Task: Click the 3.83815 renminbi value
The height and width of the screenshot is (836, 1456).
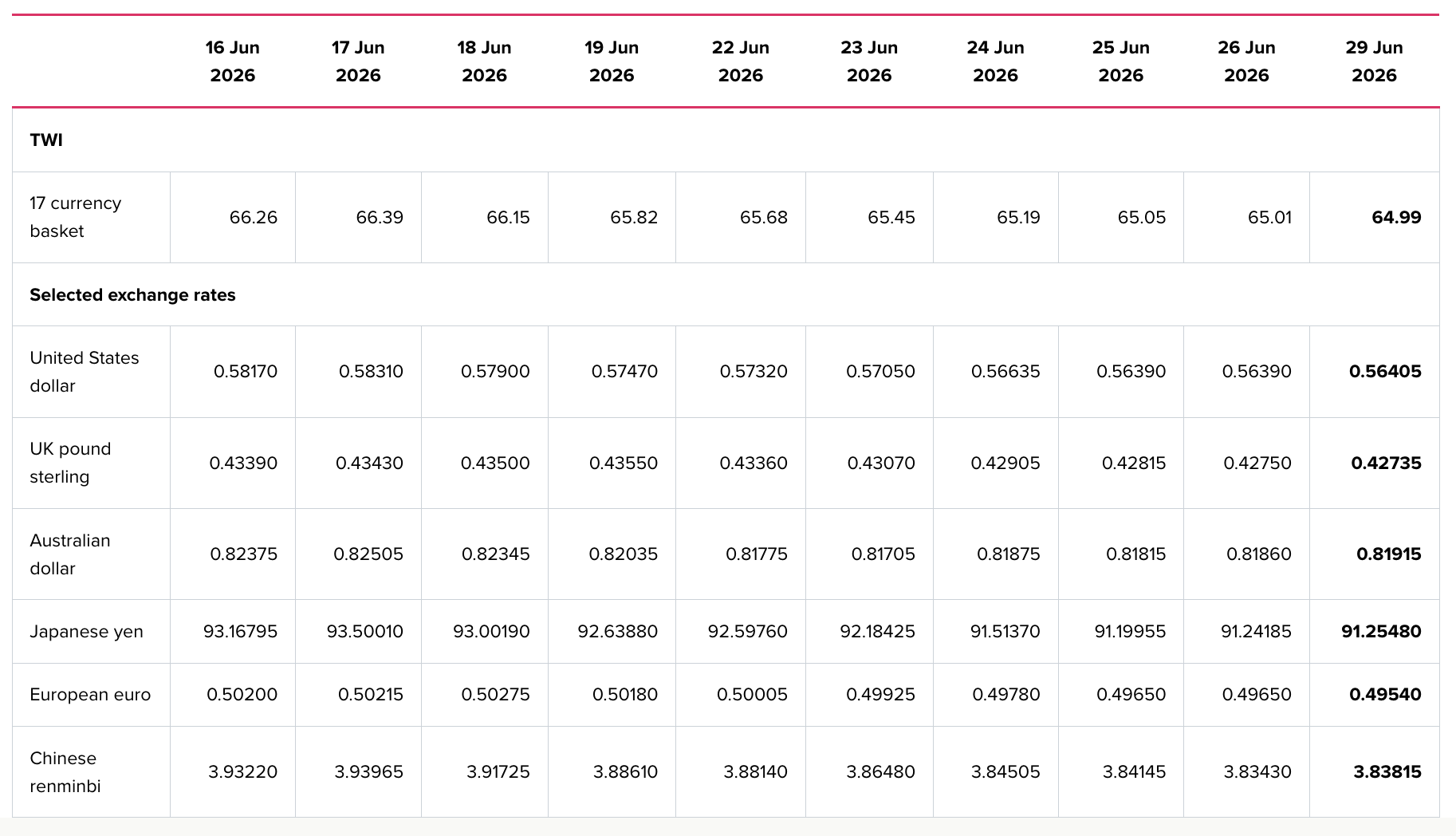Action: click(x=1387, y=771)
